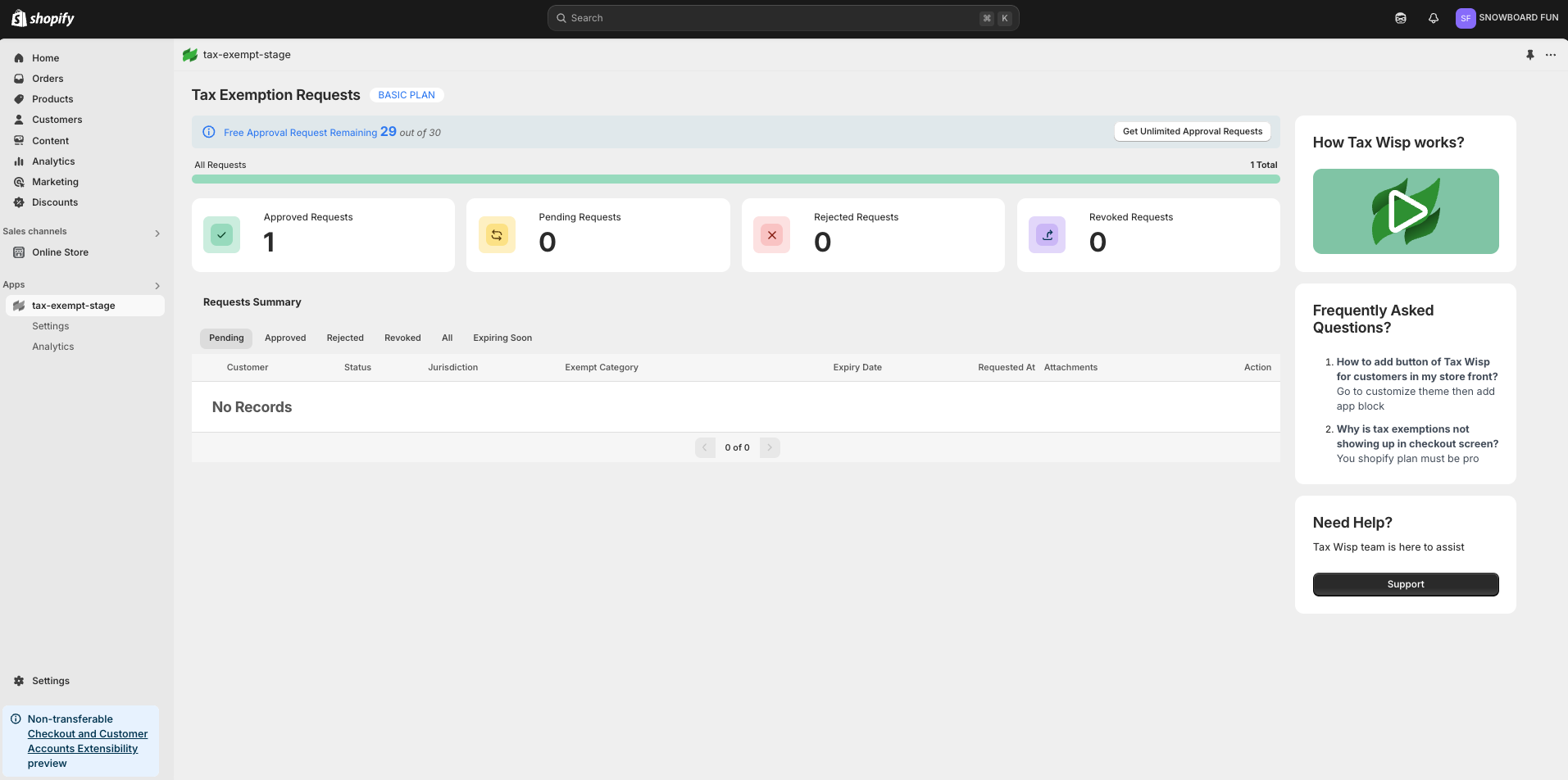Image resolution: width=1568 pixels, height=780 pixels.
Task: Click the Rejected Requests X icon
Action: pyautogui.click(x=772, y=235)
